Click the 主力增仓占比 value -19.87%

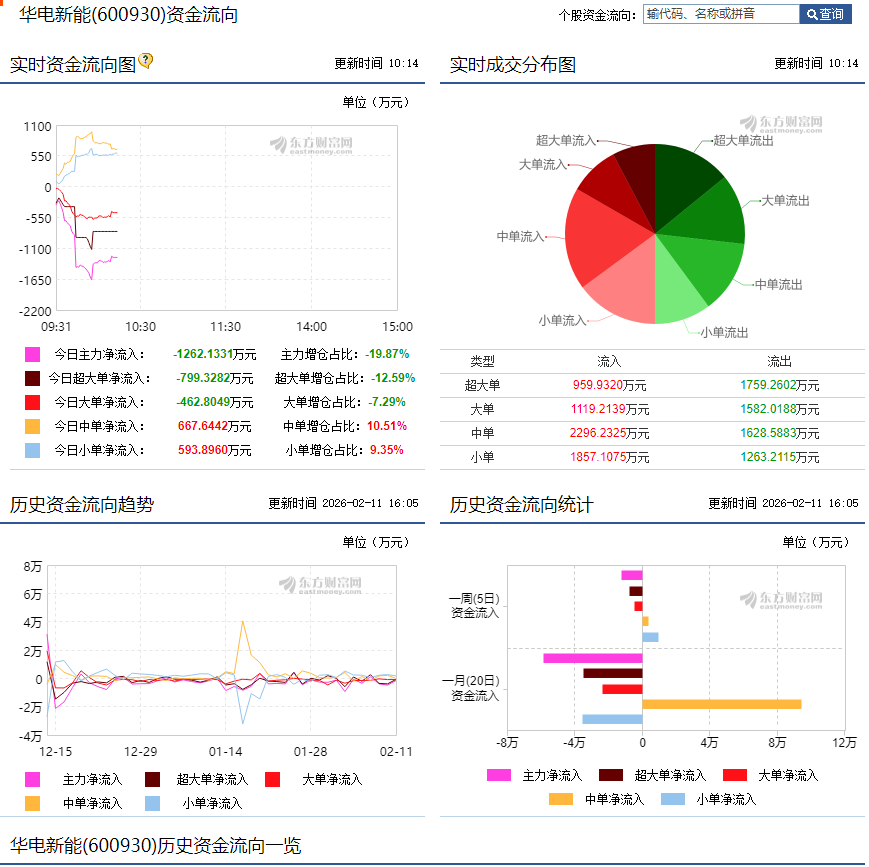tap(389, 354)
